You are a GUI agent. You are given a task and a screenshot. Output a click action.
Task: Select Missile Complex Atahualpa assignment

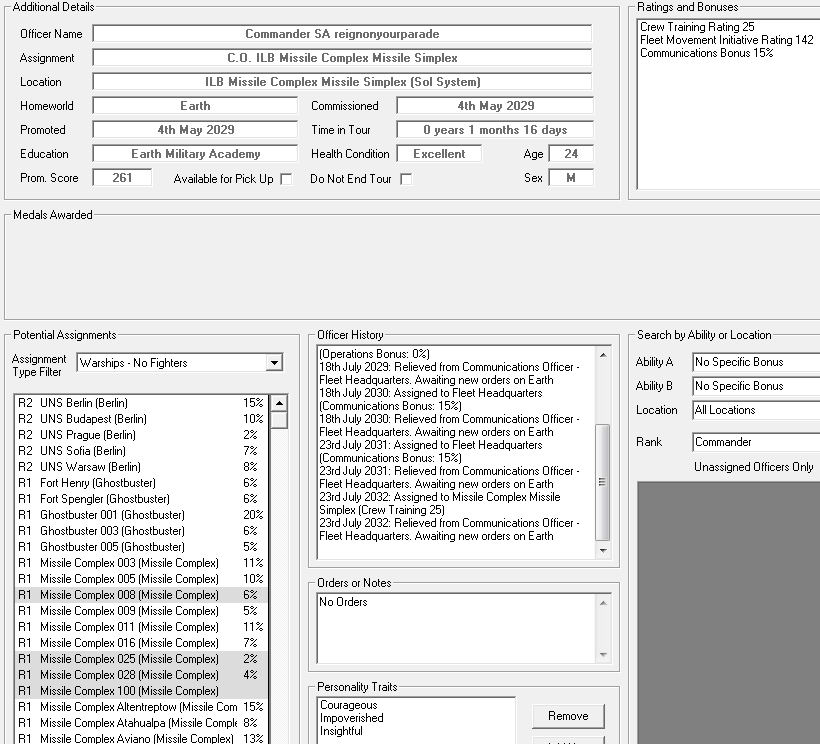click(x=141, y=723)
